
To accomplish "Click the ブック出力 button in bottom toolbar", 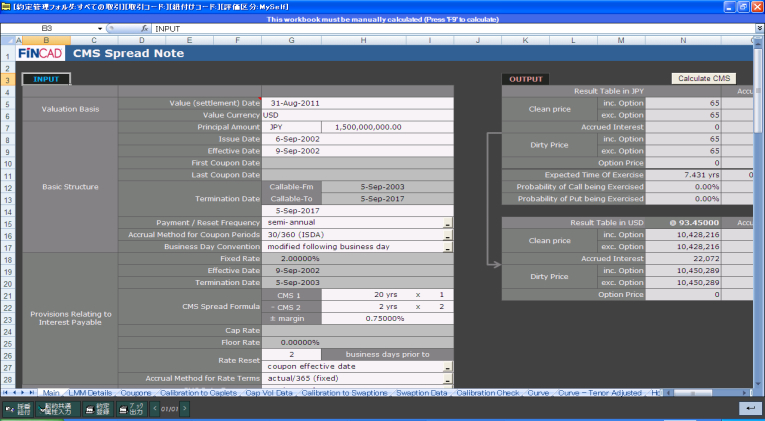I will coord(132,409).
